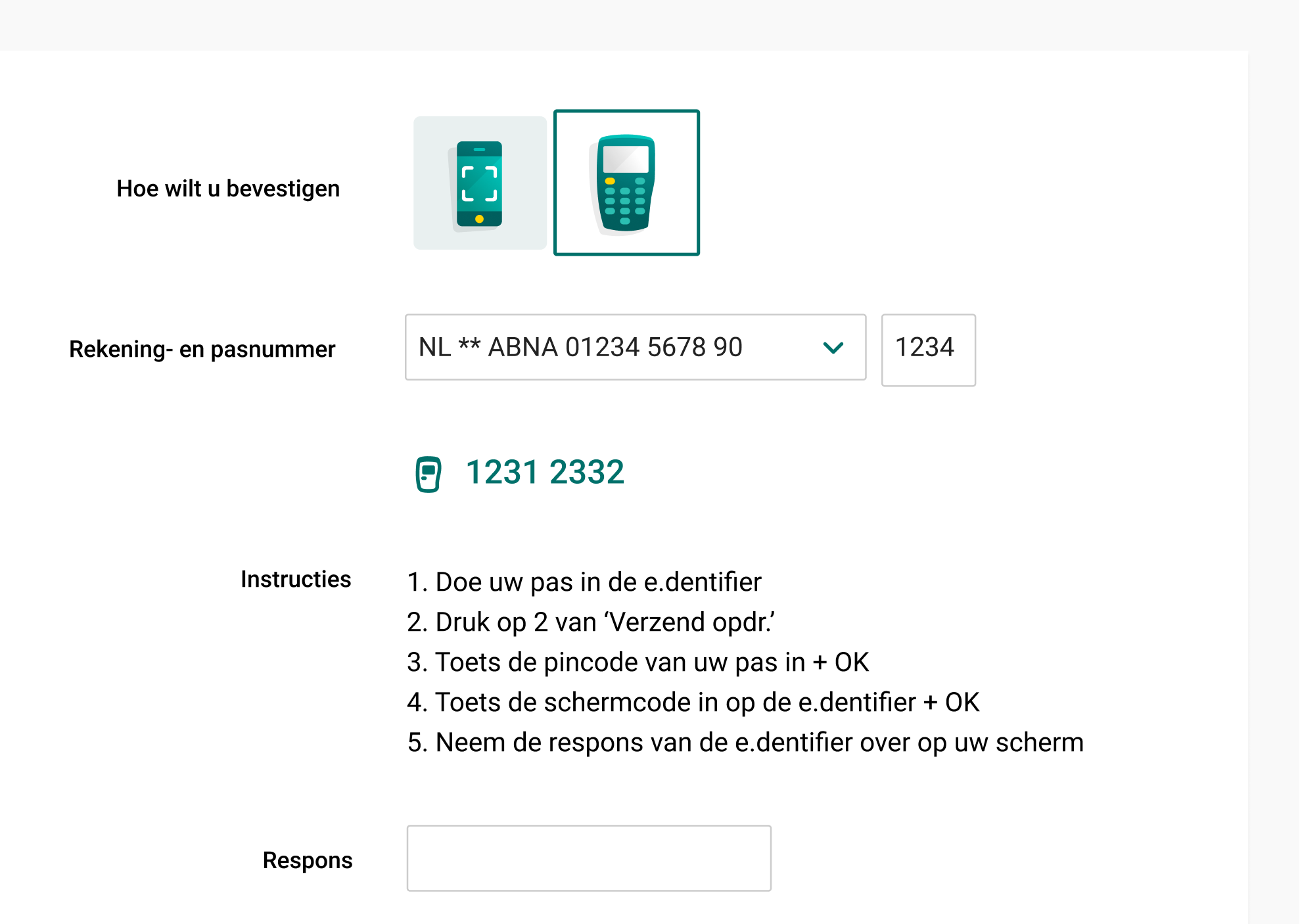Click the 'Instructies' heading
This screenshot has height=924, width=1300.
(296, 579)
